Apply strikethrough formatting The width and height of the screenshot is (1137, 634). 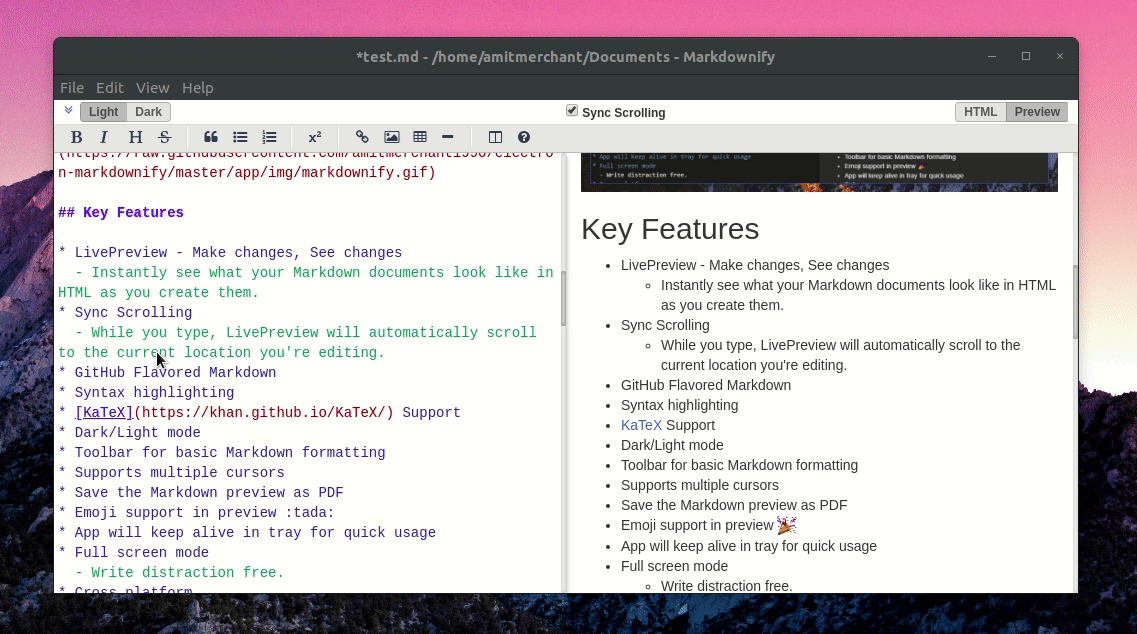coord(165,137)
